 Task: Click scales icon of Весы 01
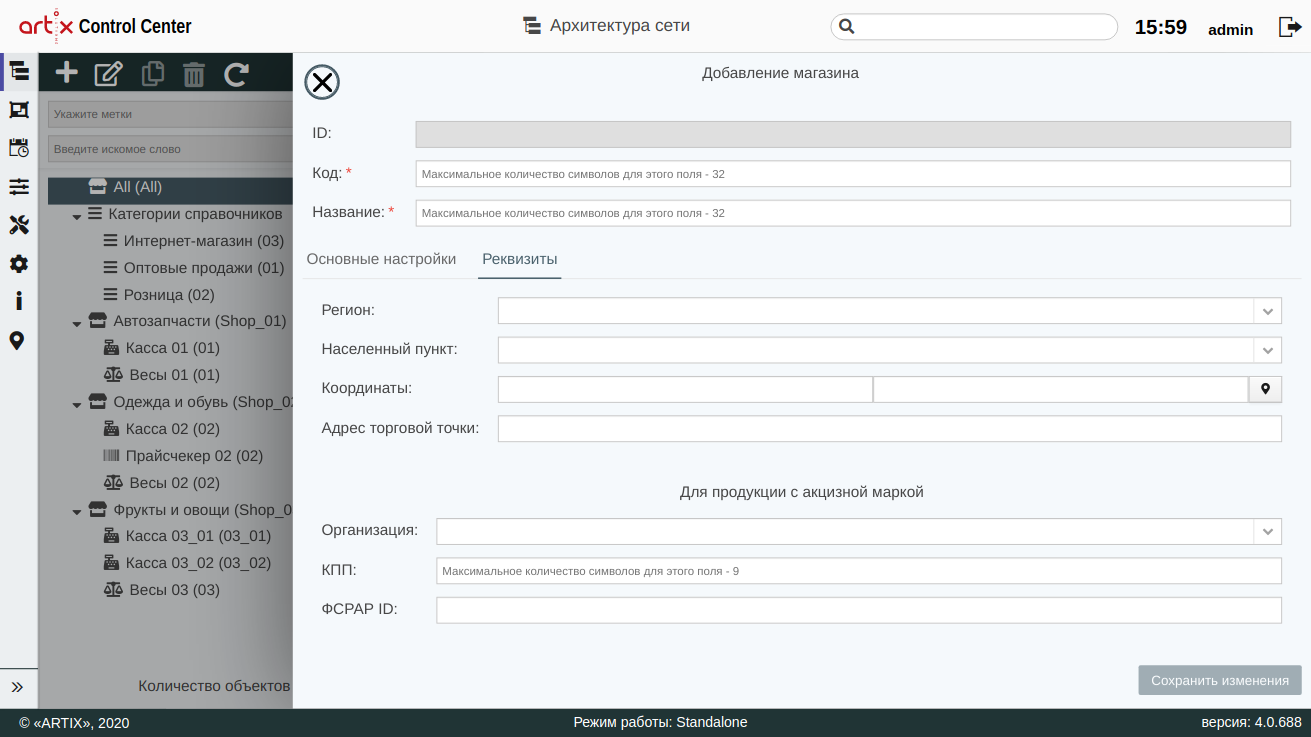click(x=113, y=375)
